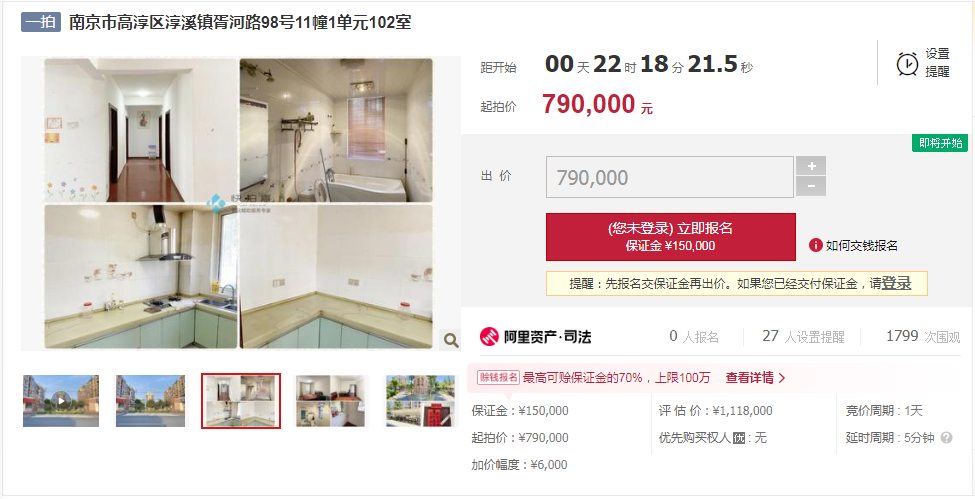Increase the bid with the plus button

click(811, 166)
